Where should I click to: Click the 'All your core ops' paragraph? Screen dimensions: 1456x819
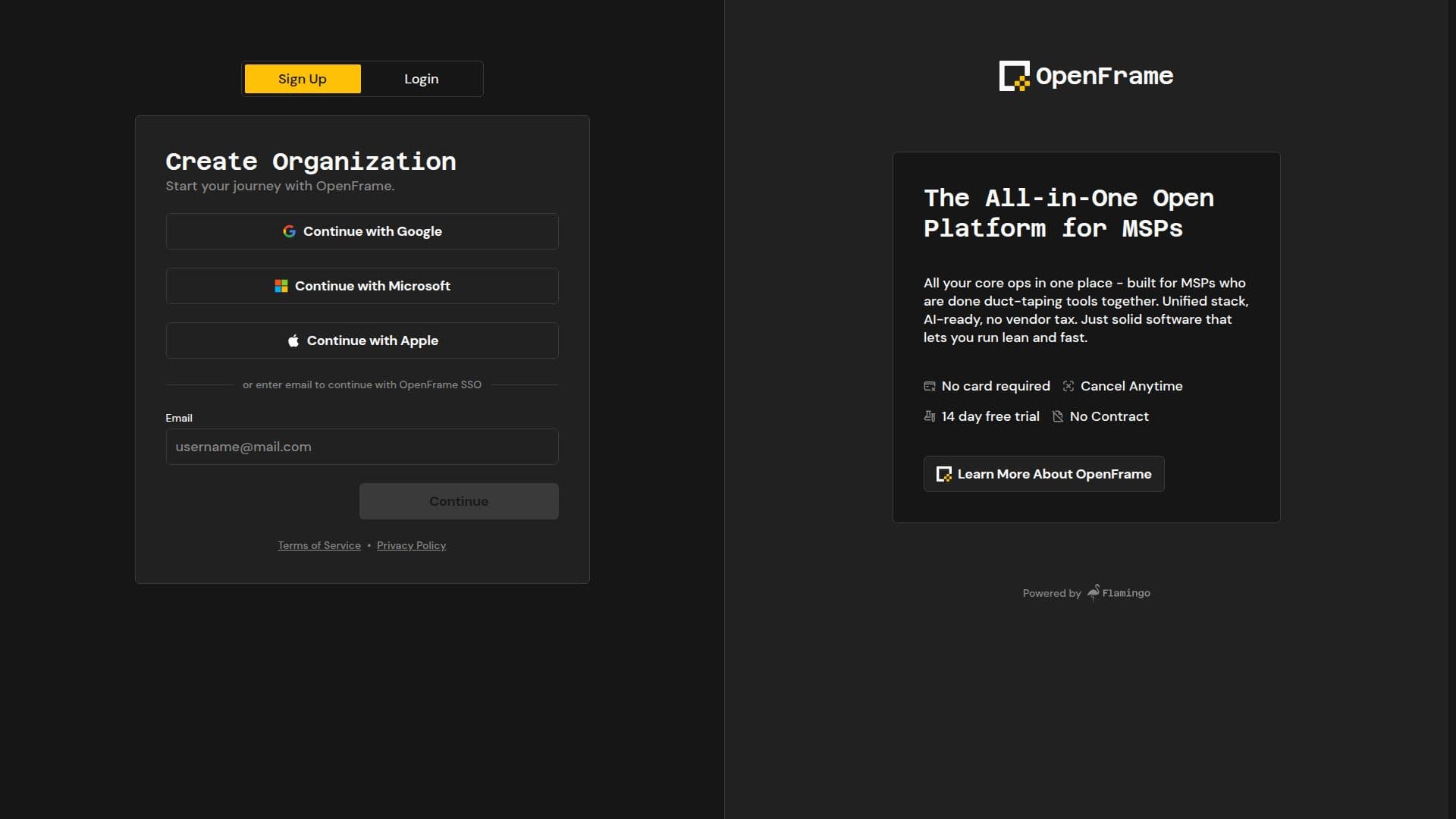click(1086, 310)
